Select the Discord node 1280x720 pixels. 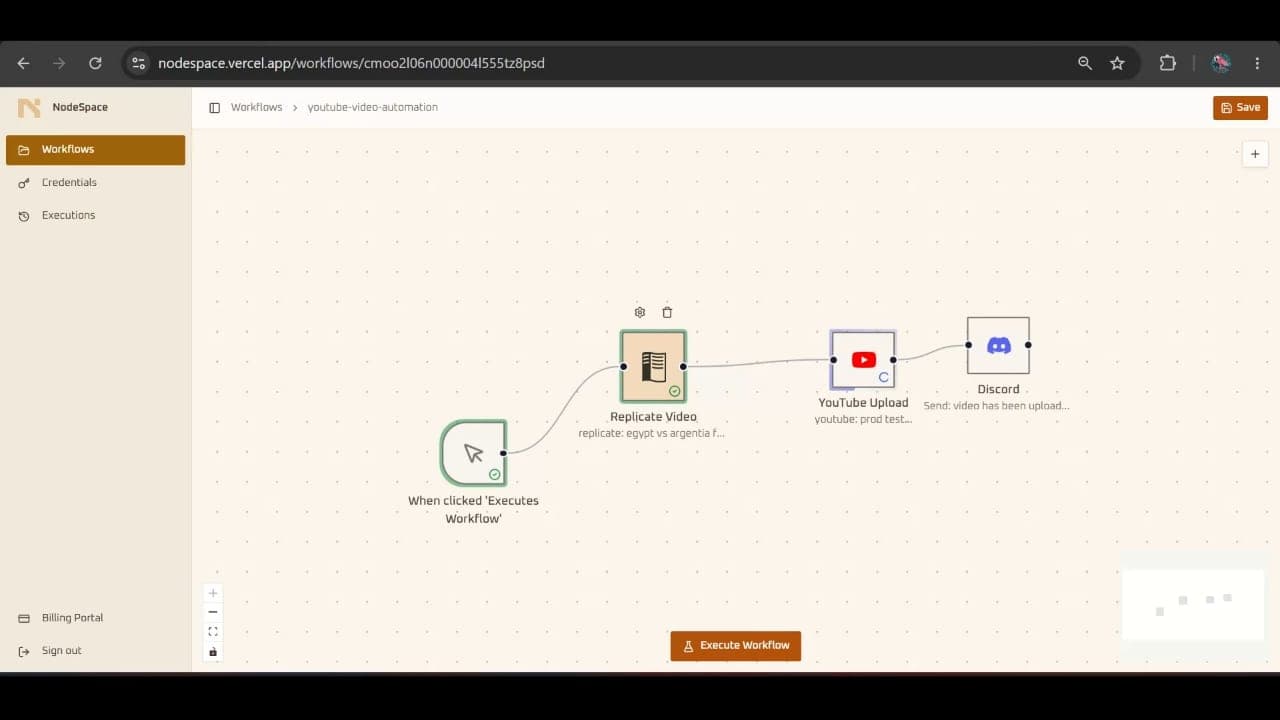pyautogui.click(x=998, y=345)
